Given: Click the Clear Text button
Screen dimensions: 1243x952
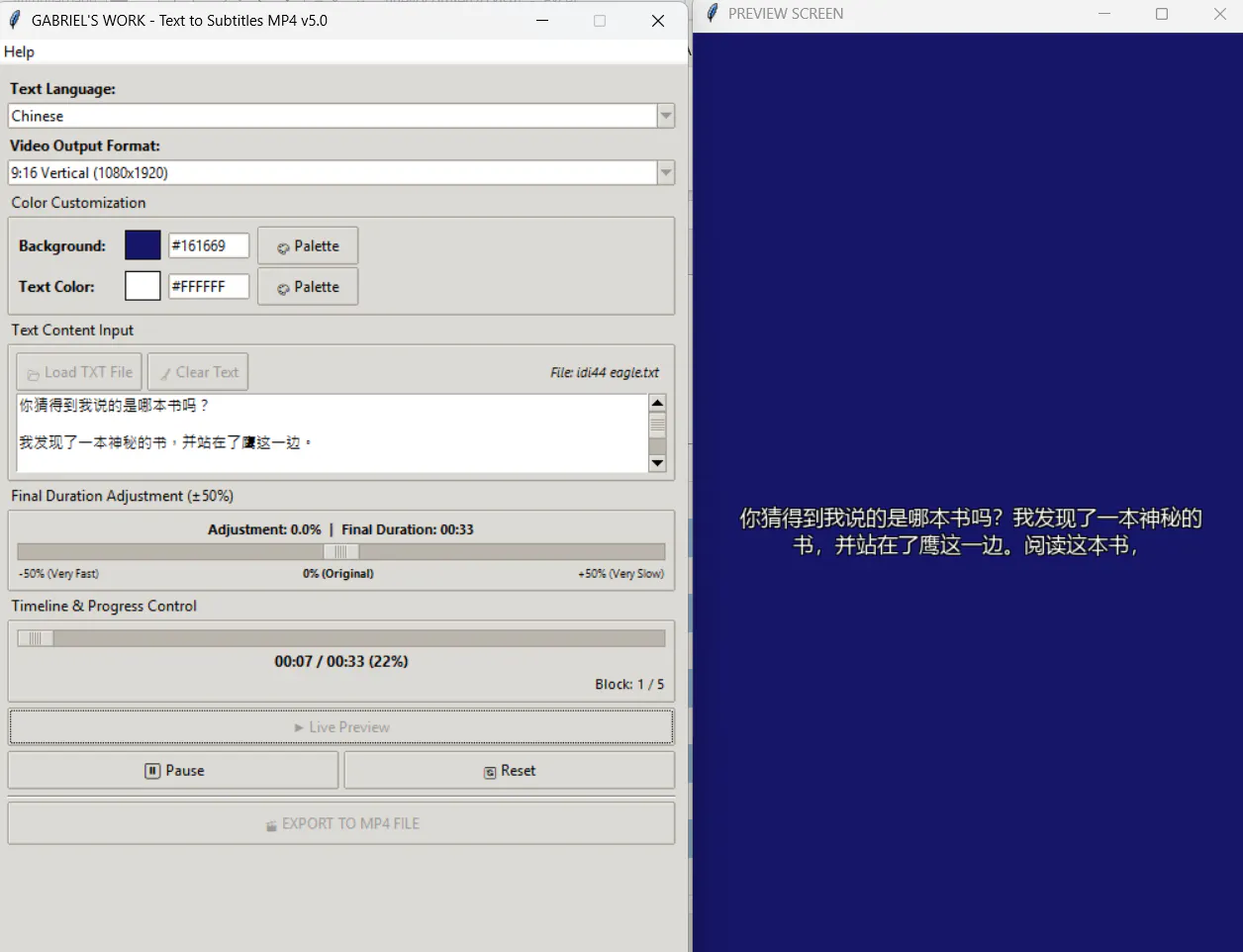Looking at the screenshot, I should pyautogui.click(x=198, y=372).
